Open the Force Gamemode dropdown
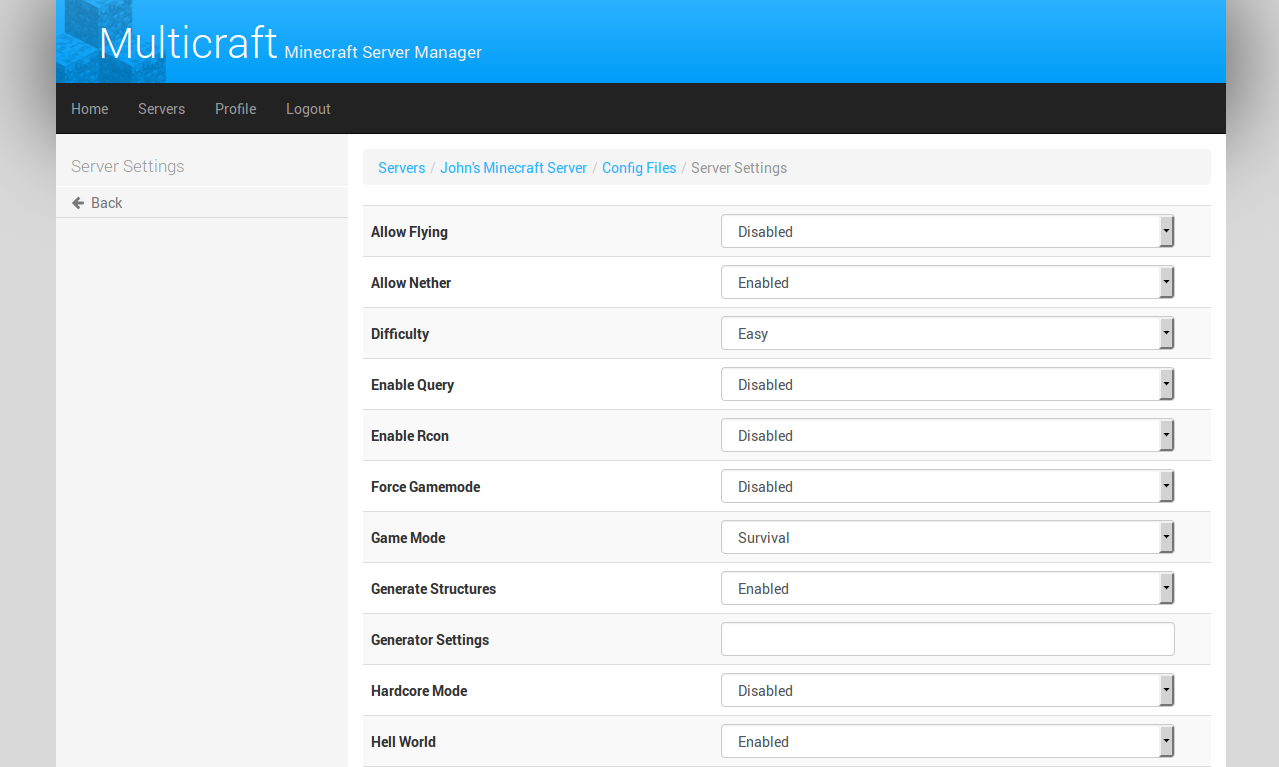This screenshot has height=767, width=1279. (947, 486)
